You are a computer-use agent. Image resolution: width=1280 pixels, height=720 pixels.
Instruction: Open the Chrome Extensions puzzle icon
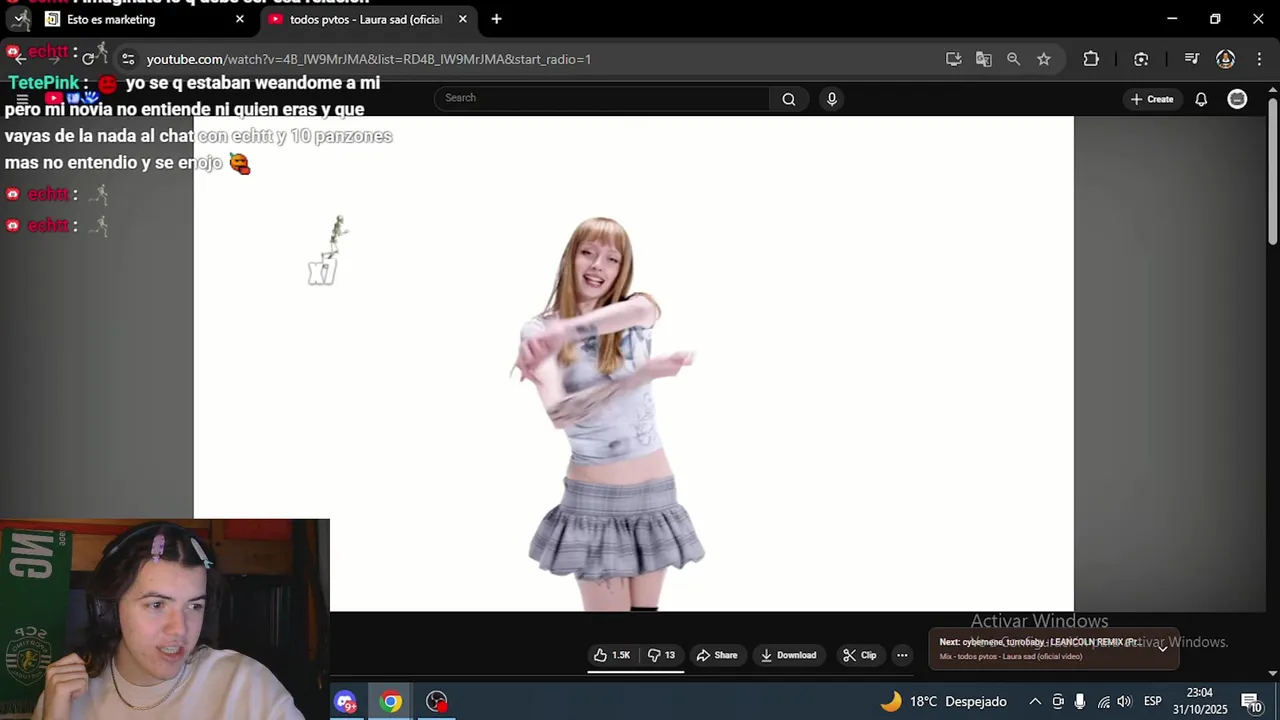[1091, 59]
